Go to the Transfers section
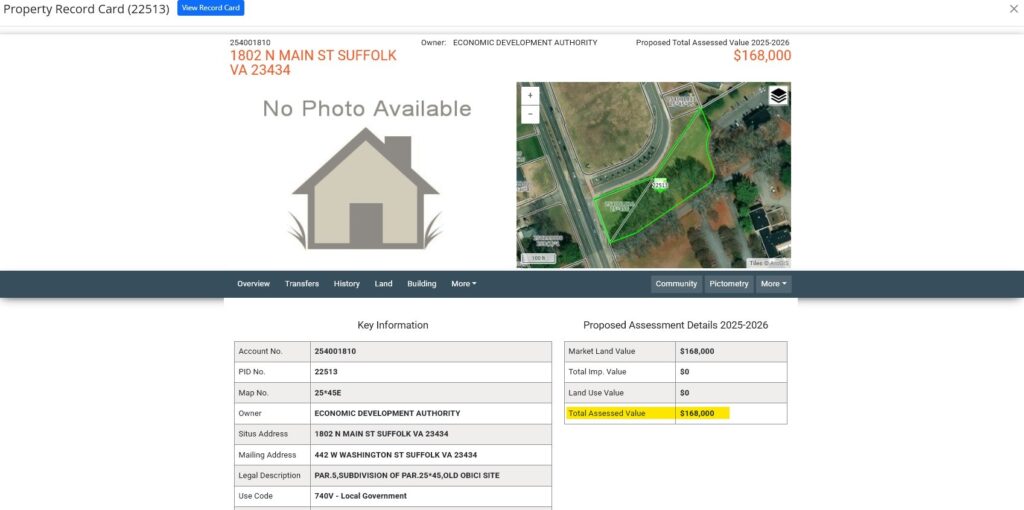Image resolution: width=1024 pixels, height=510 pixels. (x=301, y=284)
